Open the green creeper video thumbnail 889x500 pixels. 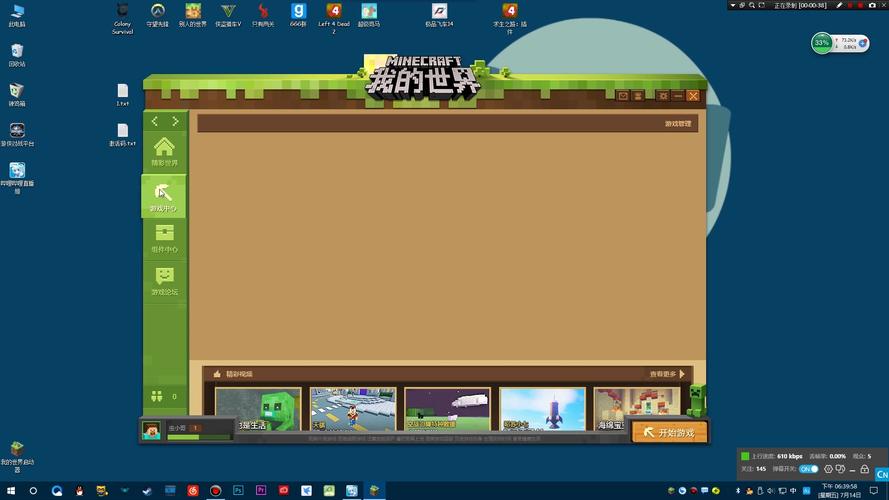tap(258, 409)
